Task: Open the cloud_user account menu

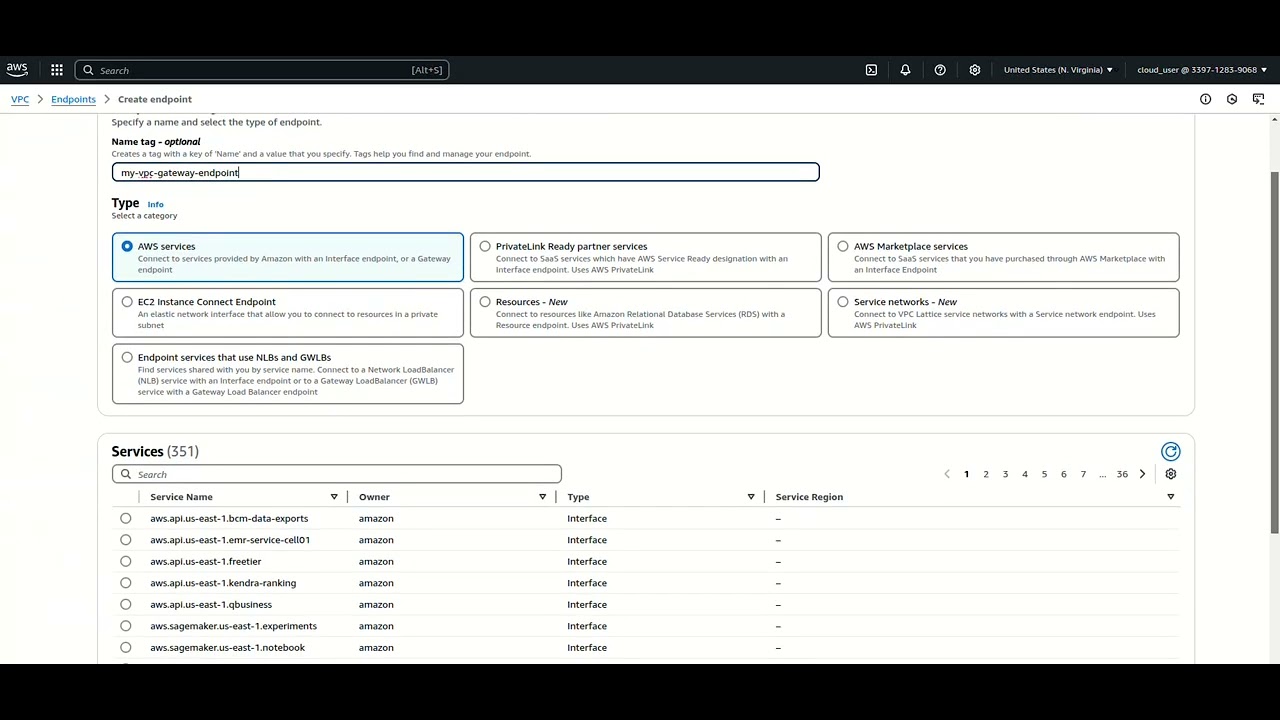Action: pos(1202,70)
